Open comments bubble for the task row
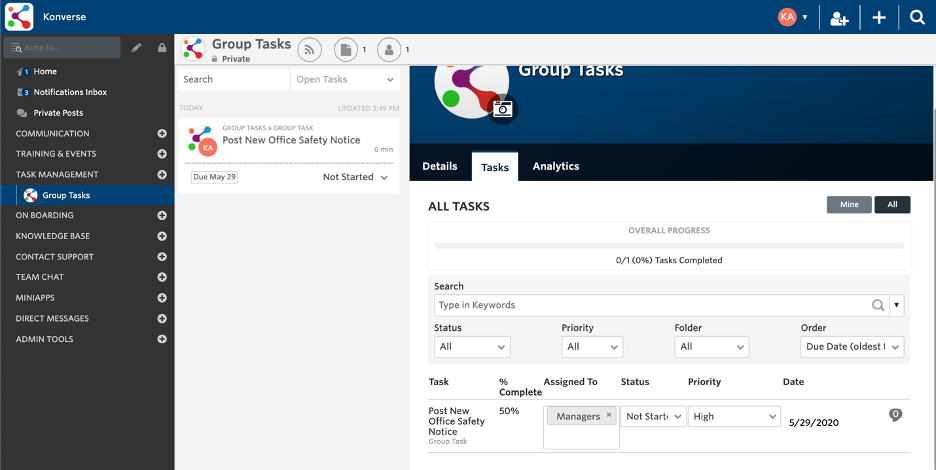The height and width of the screenshot is (470, 936). 895,415
